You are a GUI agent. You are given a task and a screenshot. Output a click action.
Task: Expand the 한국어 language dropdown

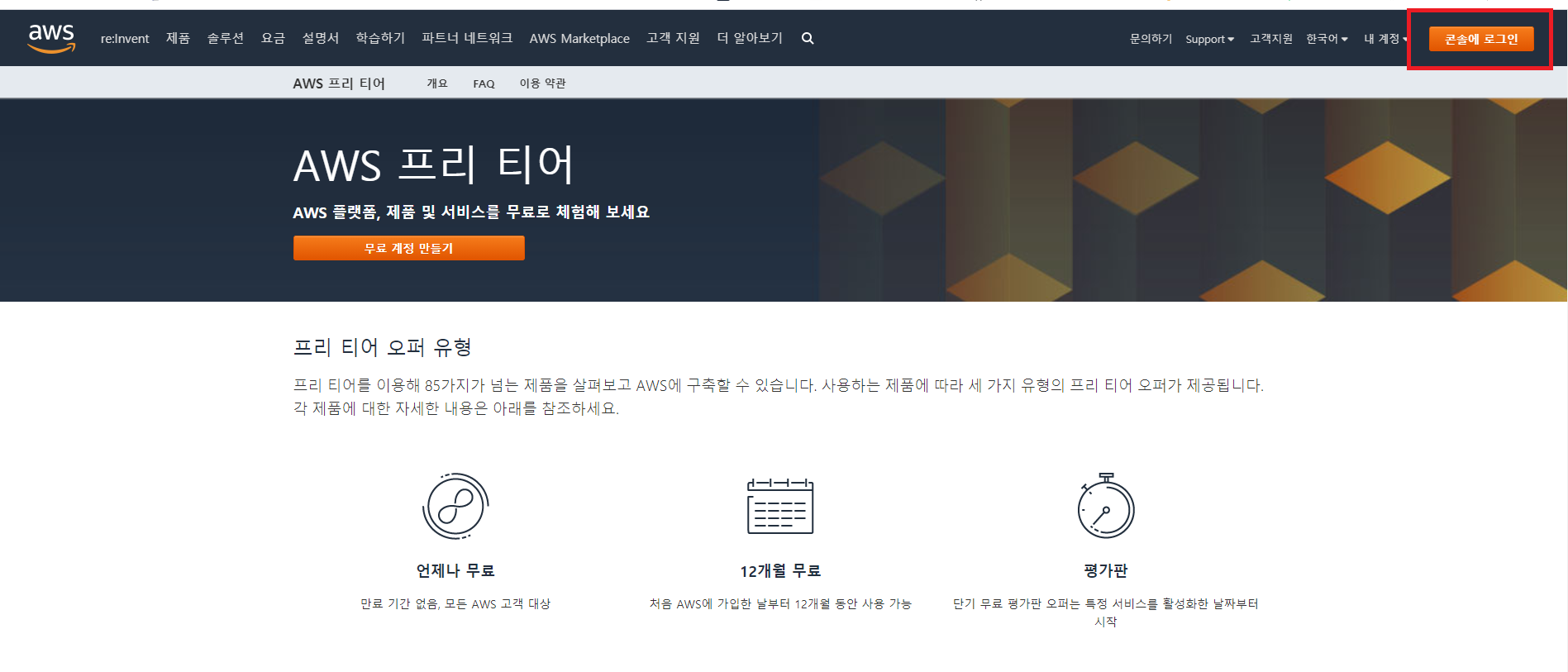(1327, 39)
